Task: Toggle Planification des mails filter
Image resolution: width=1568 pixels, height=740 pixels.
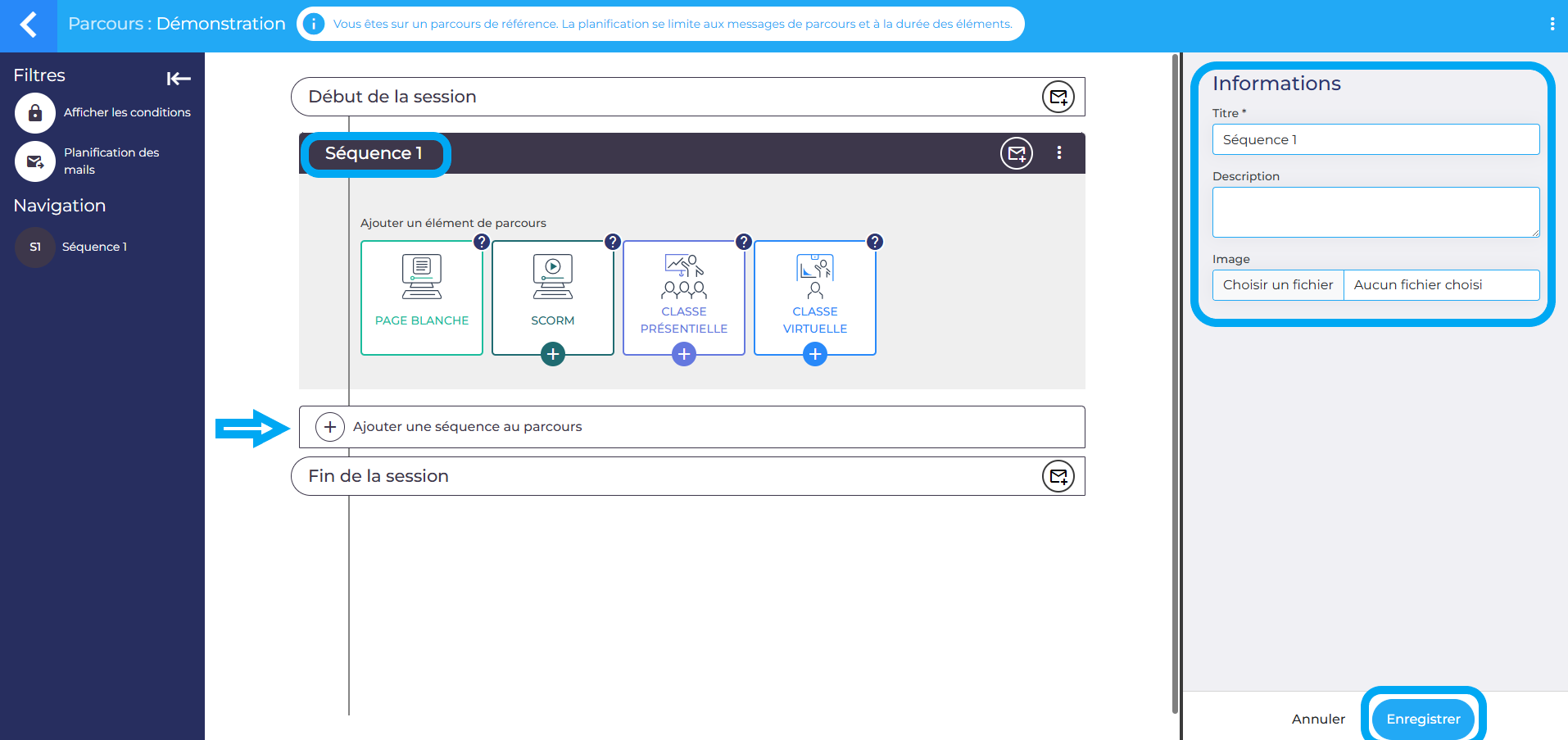Action: [35, 161]
